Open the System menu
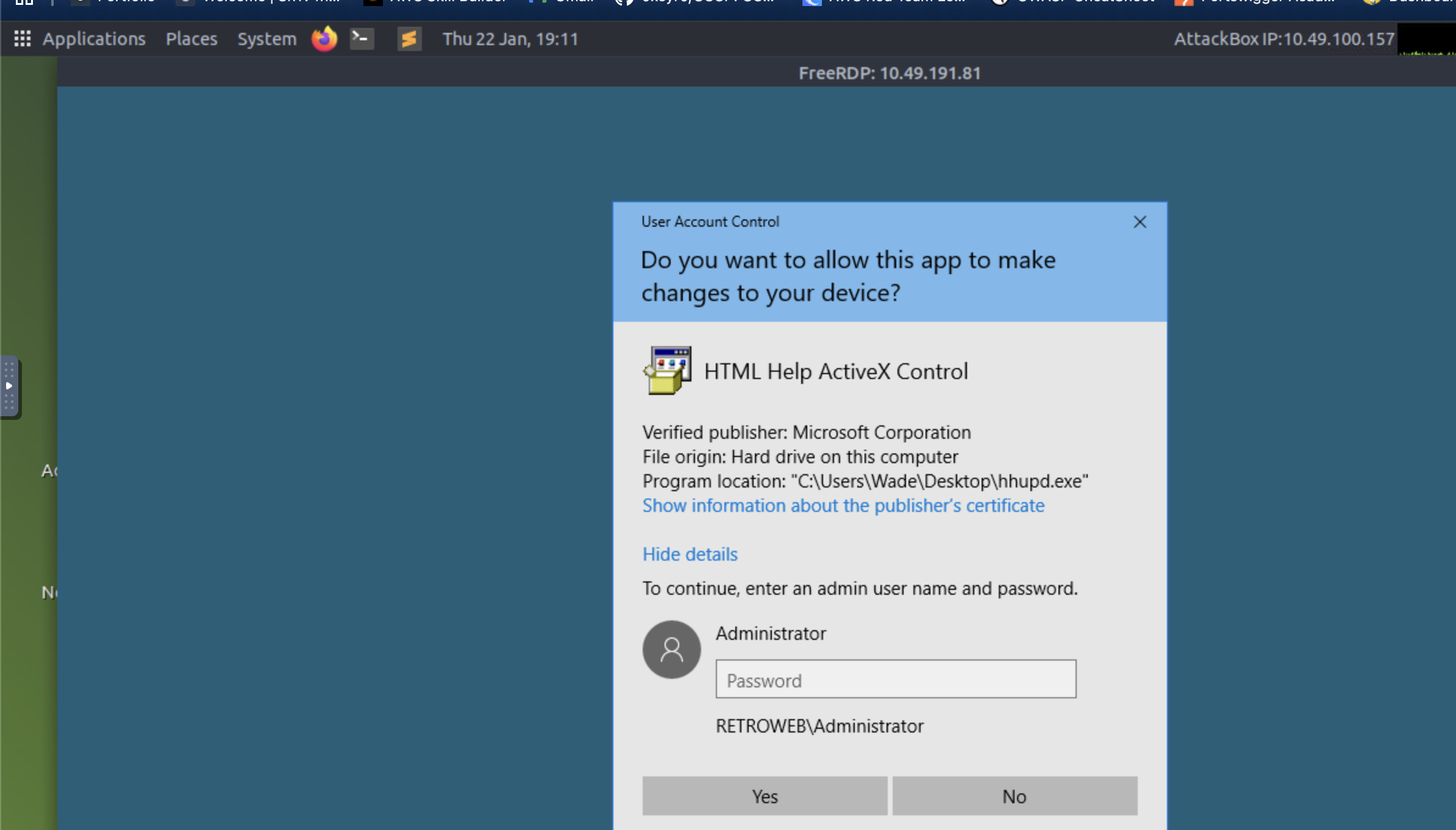 click(266, 39)
